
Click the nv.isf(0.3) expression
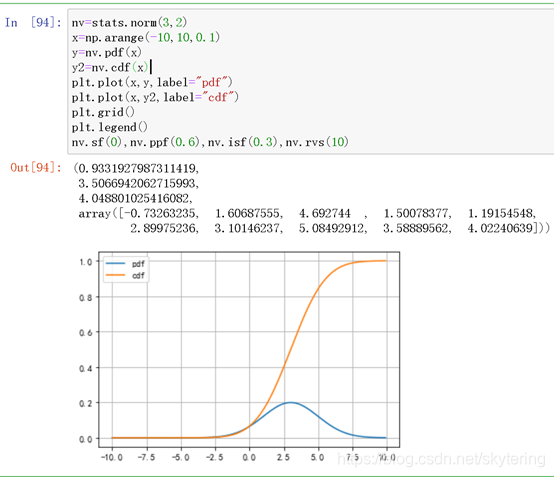[x=243, y=142]
